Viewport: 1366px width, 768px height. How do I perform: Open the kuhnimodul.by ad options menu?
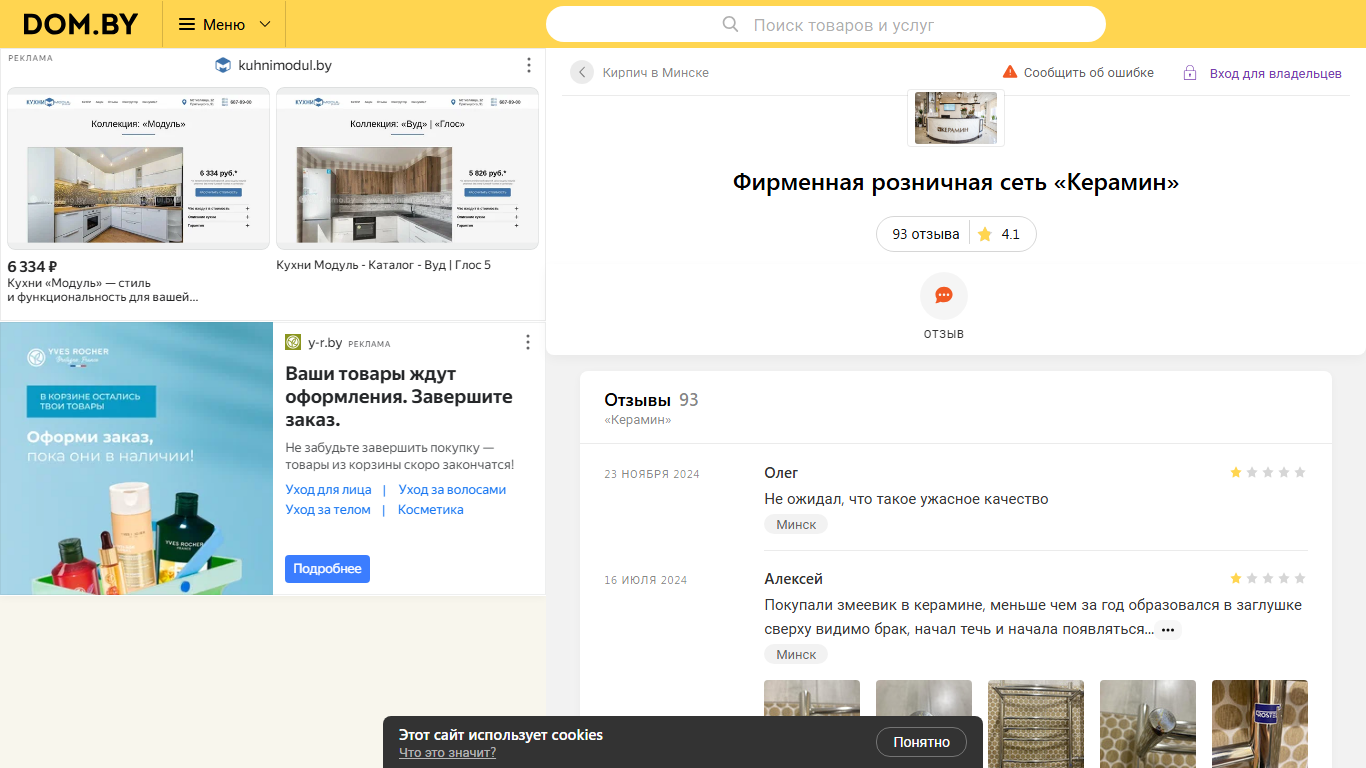529,65
